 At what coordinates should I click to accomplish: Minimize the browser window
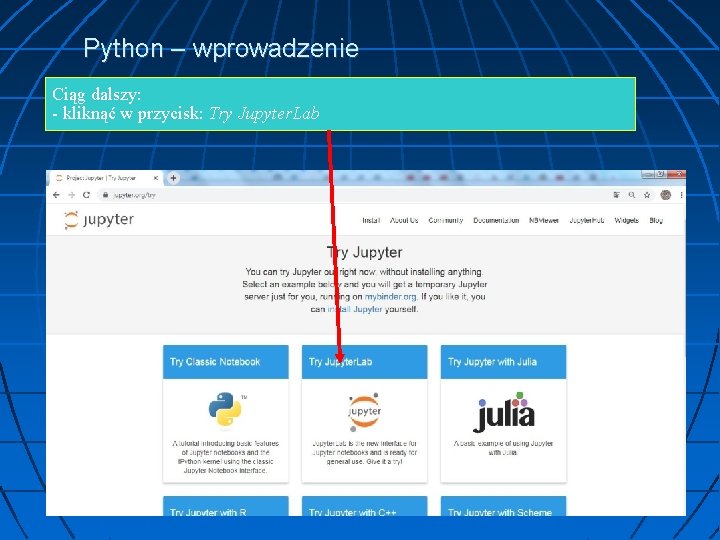[648, 174]
